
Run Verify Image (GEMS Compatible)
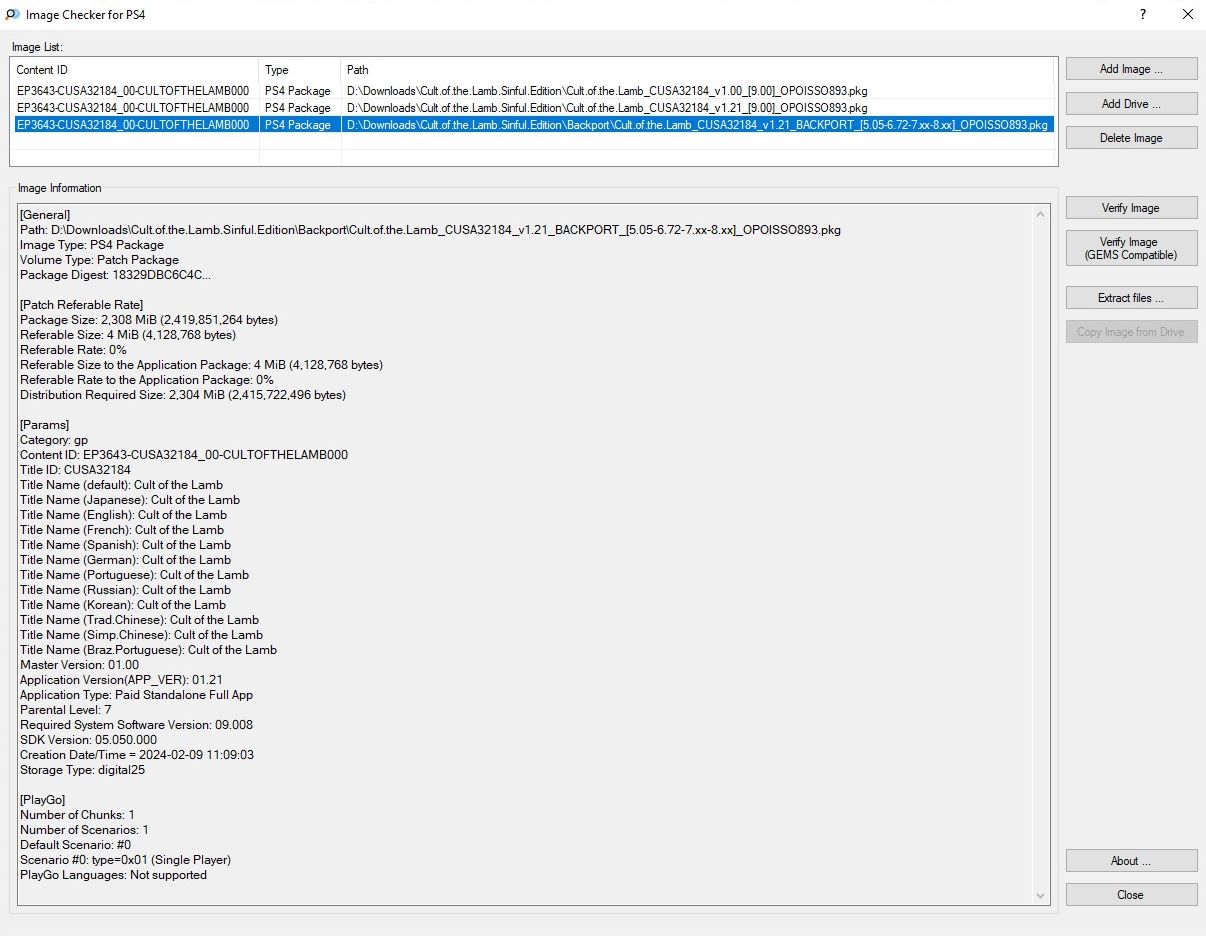1131,249
